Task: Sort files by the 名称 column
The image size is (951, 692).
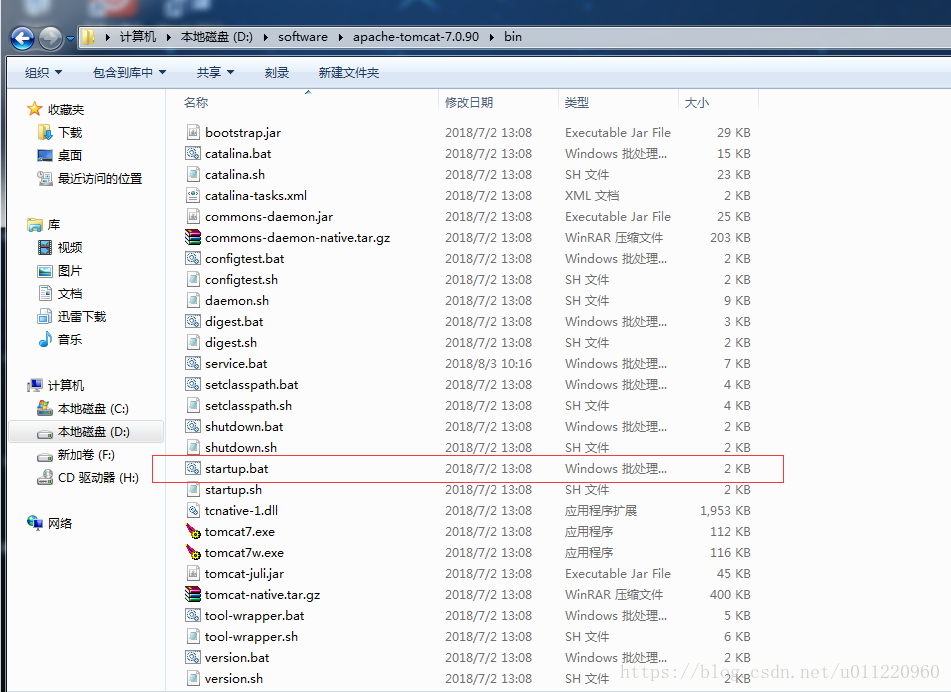Action: 196,102
